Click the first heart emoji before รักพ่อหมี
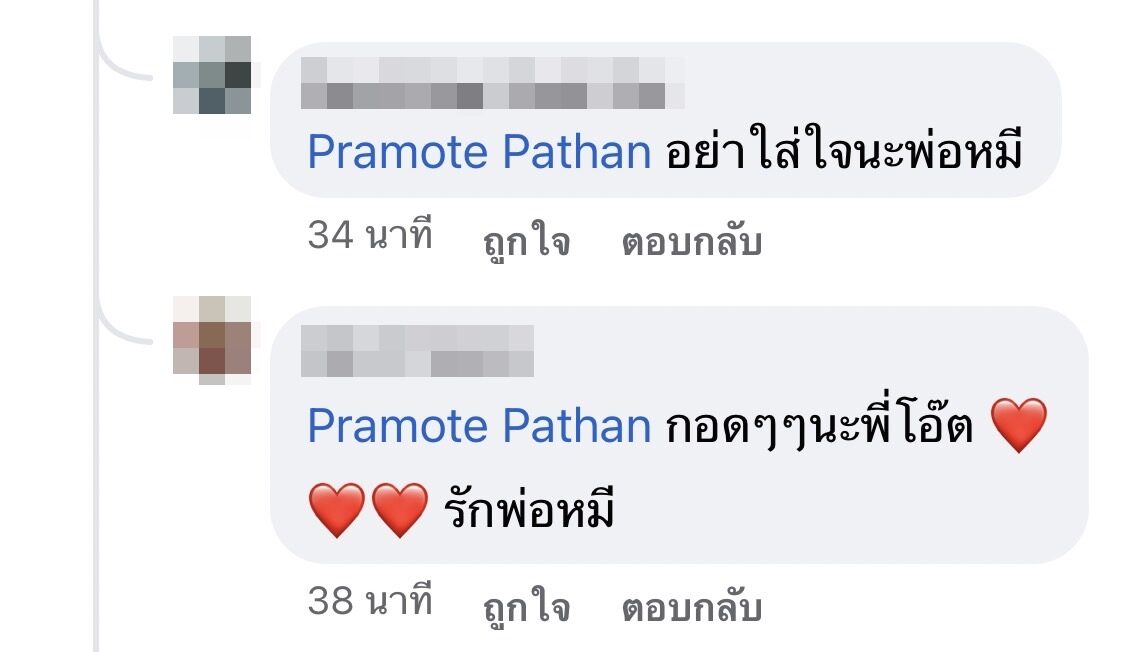The height and width of the screenshot is (652, 1125). point(336,510)
